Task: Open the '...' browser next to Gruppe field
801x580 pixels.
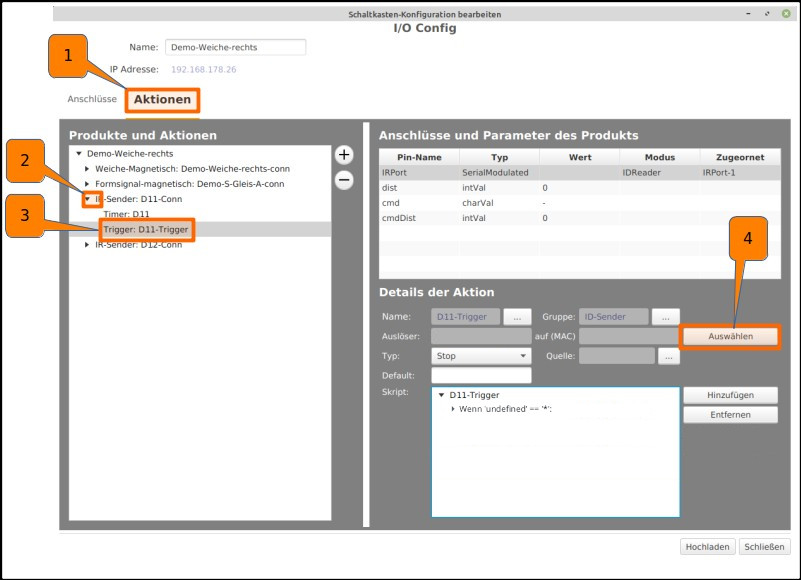Action: tap(665, 316)
